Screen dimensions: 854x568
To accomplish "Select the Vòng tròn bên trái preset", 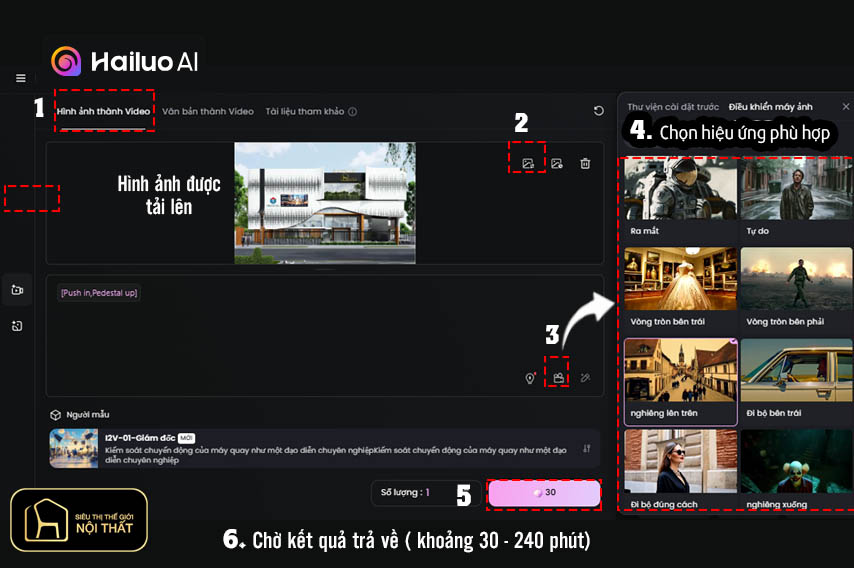I will coord(681,288).
